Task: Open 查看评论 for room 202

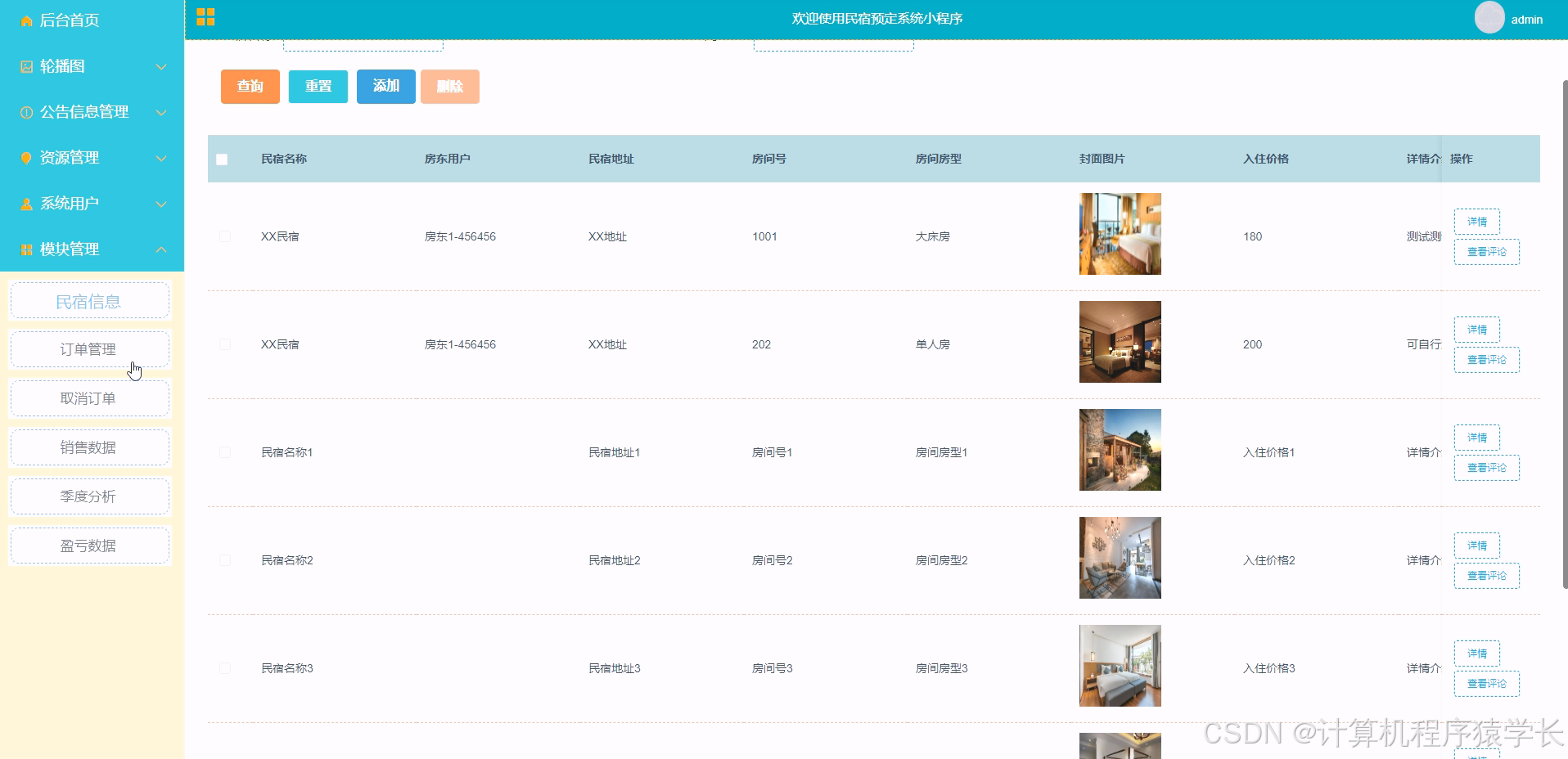Action: pos(1487,360)
